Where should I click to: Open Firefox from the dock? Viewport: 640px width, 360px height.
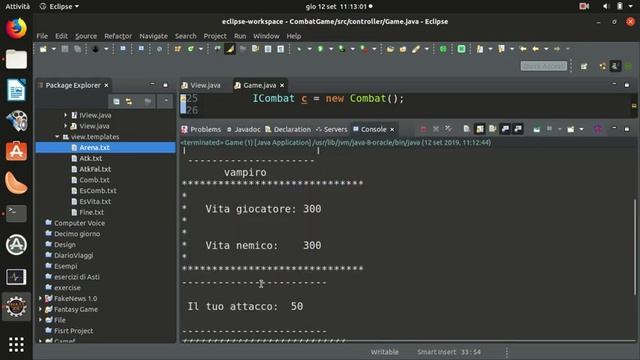point(16,28)
